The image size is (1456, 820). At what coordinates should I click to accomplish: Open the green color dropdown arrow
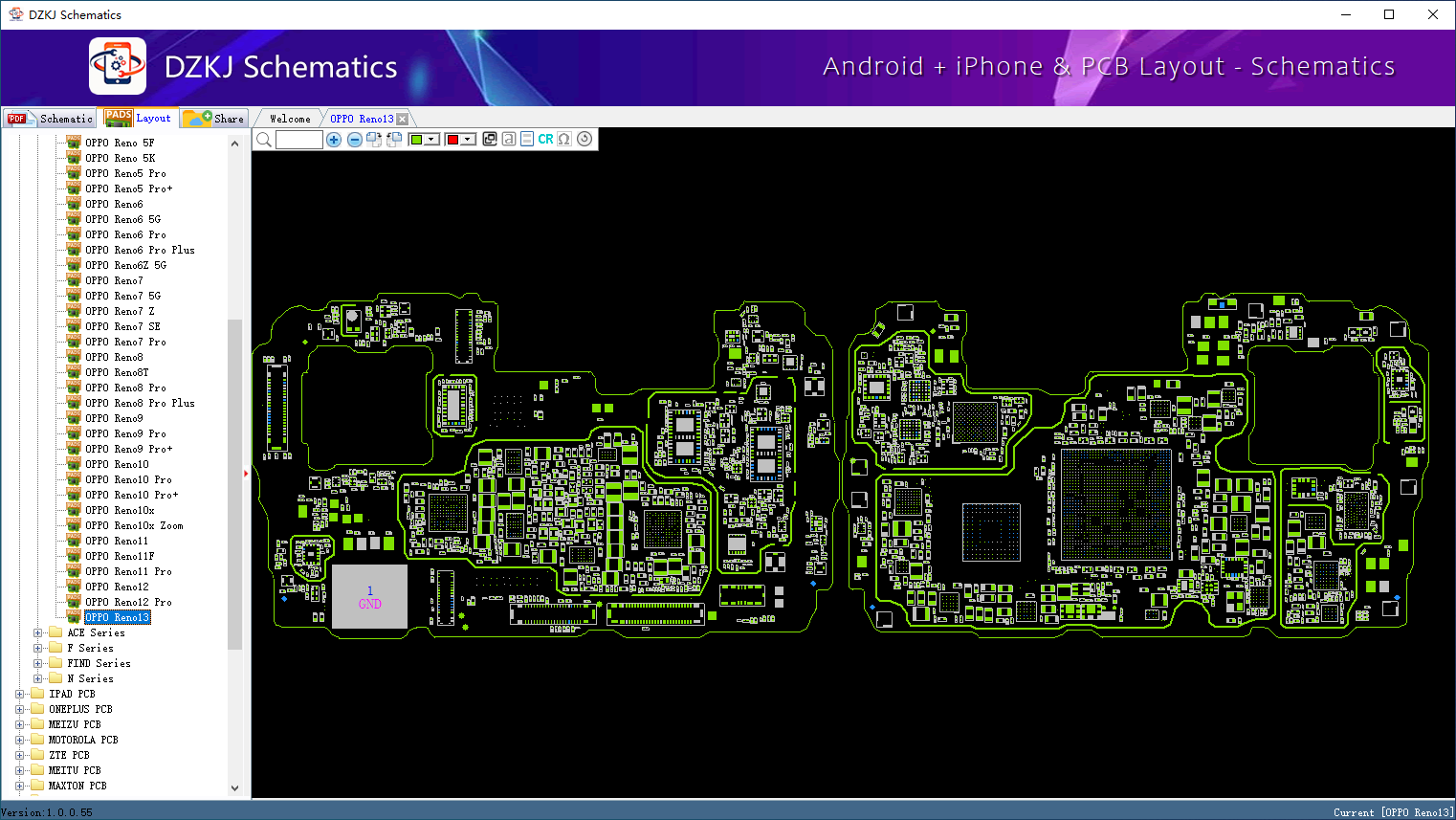(x=431, y=140)
